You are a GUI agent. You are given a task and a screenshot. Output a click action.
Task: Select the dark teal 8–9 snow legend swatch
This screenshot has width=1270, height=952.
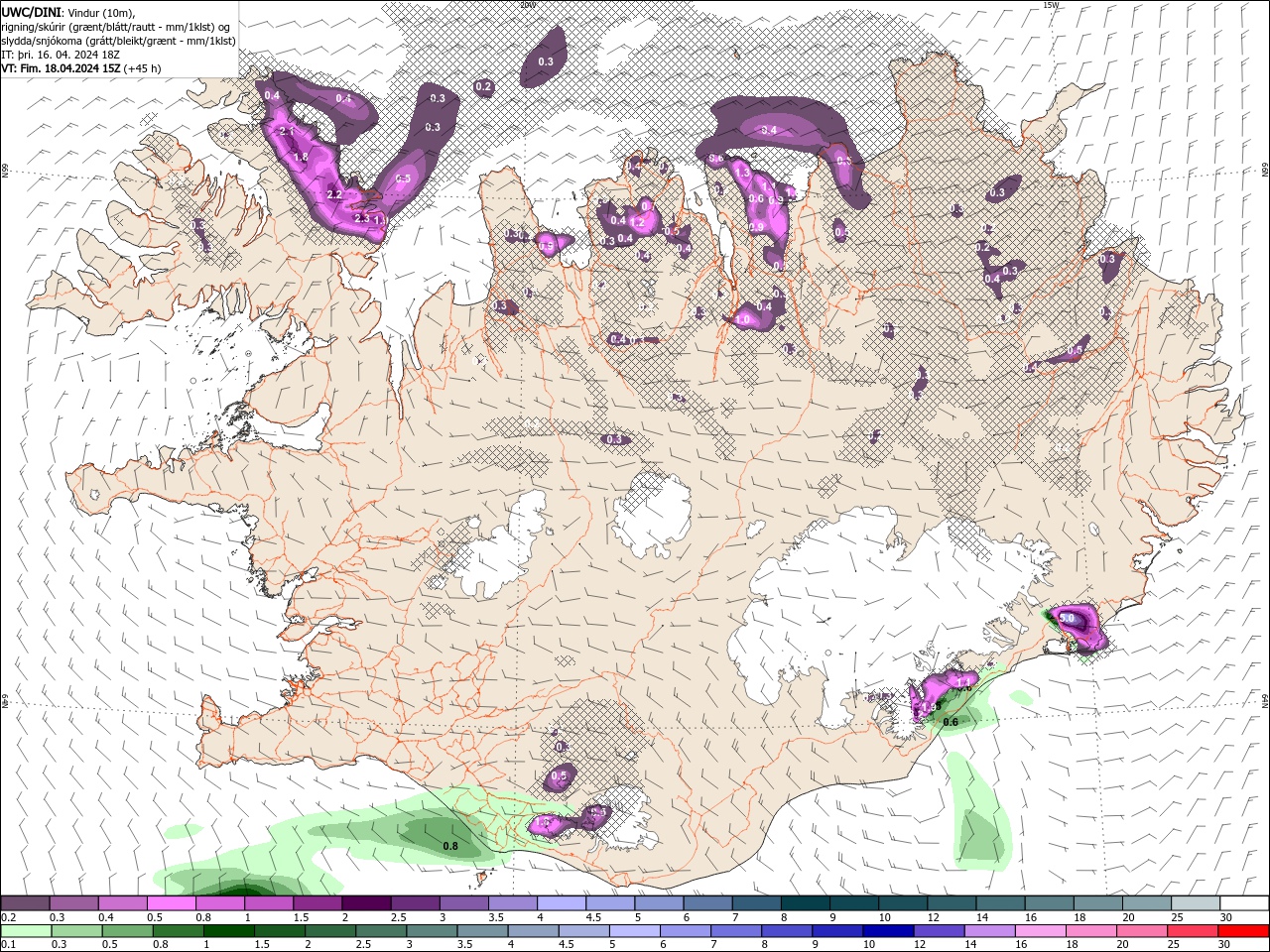click(805, 903)
